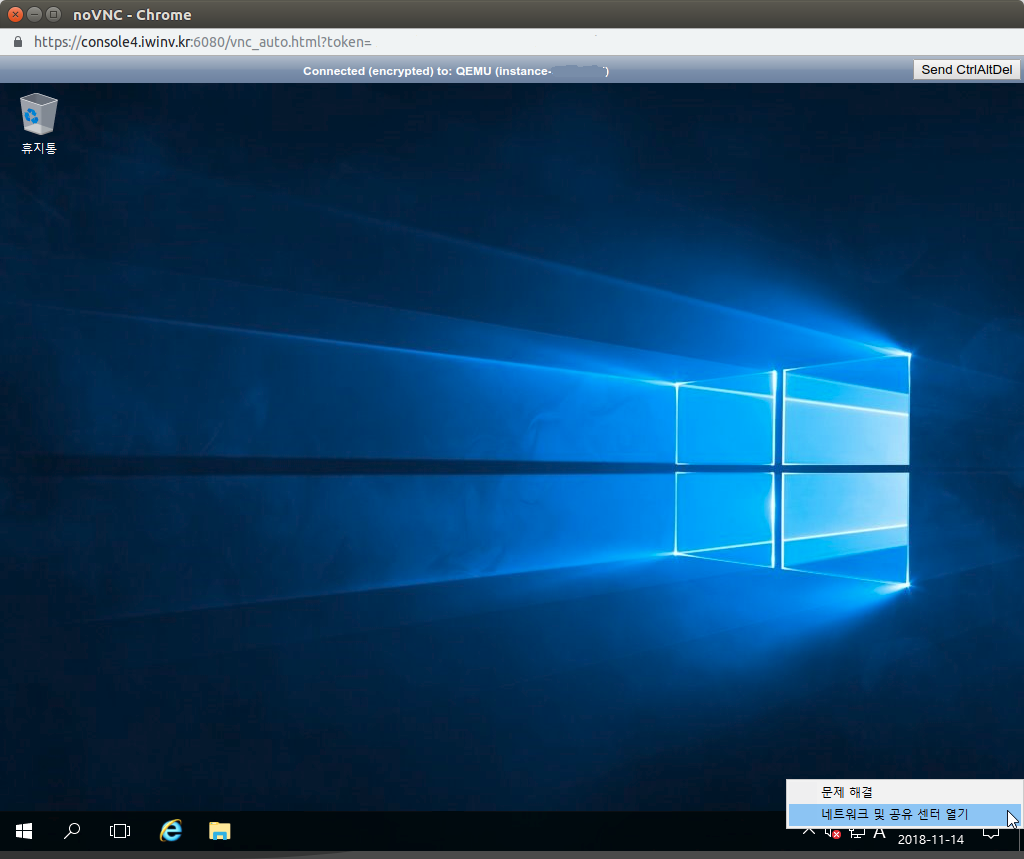The image size is (1024, 859).
Task: Click the 2018-11-14 date in the taskbar
Action: point(931,839)
